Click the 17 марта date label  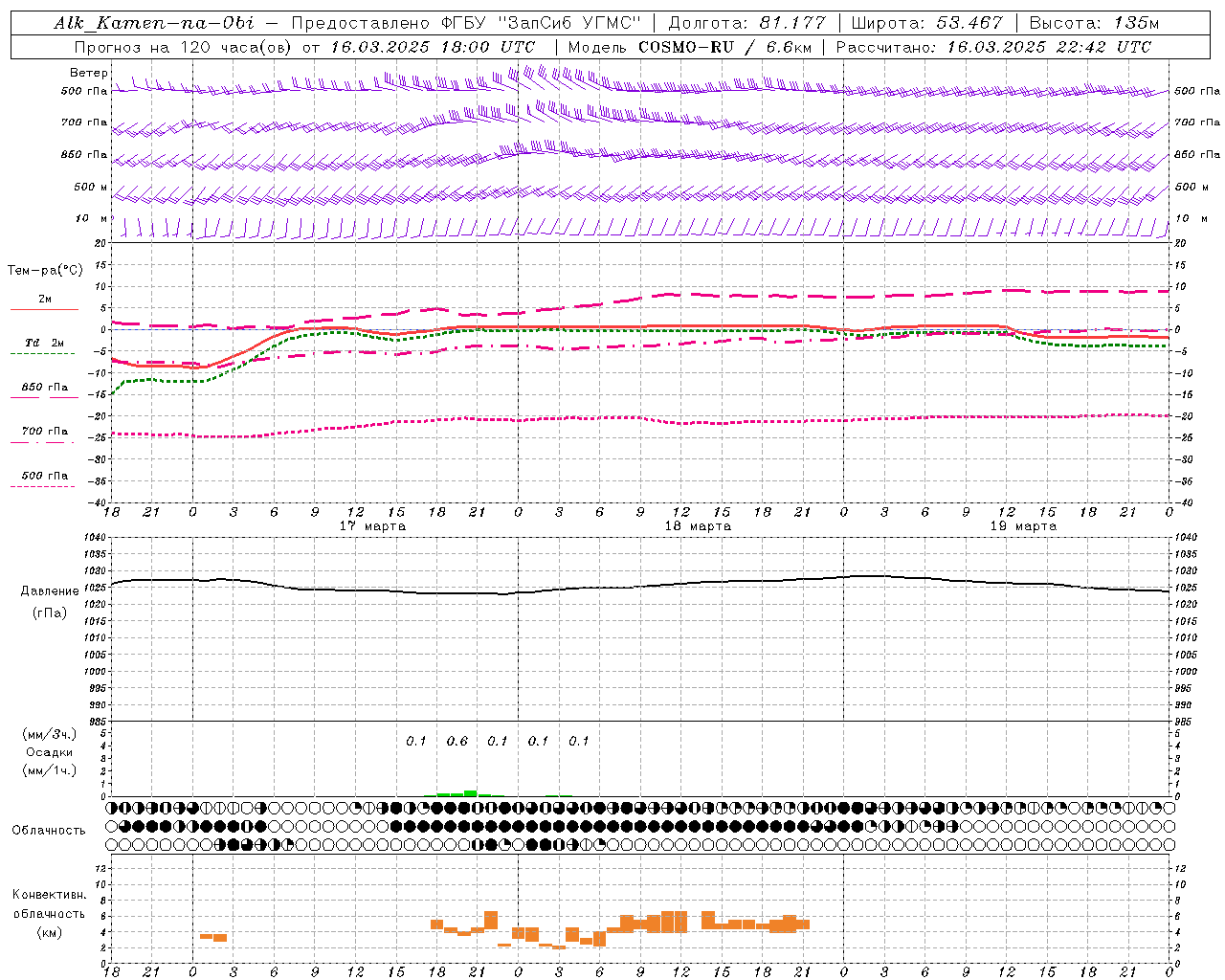point(373,526)
